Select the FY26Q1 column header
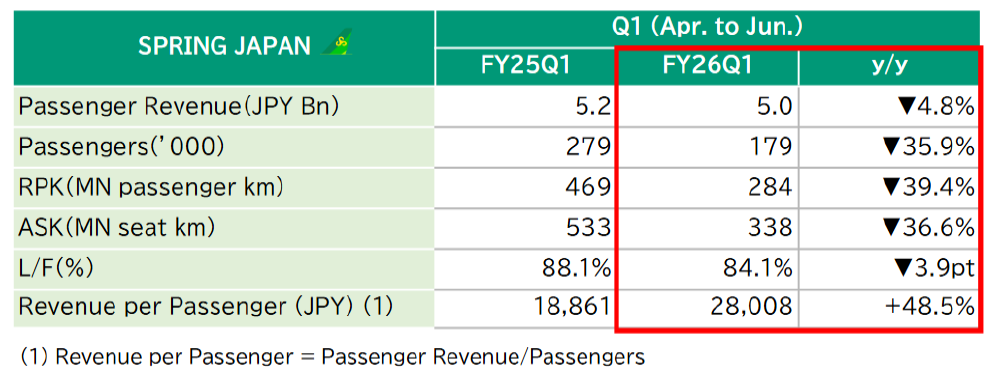Viewport: 1000px width, 385px height. tap(706, 67)
